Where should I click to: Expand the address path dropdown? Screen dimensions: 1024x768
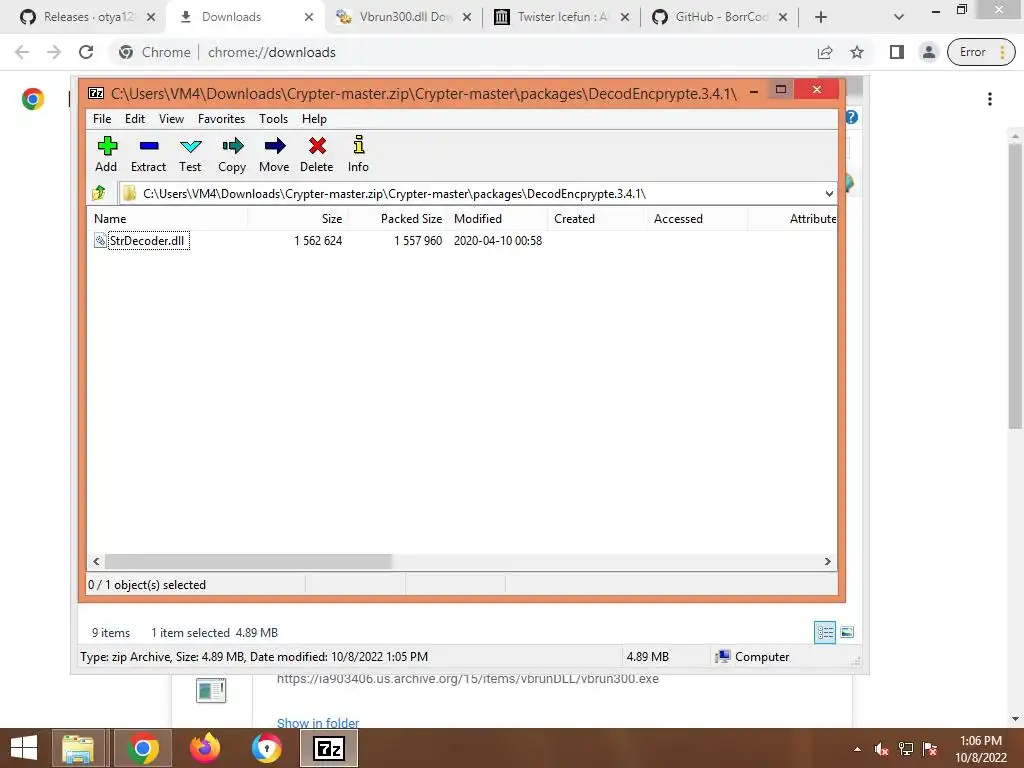(829, 193)
